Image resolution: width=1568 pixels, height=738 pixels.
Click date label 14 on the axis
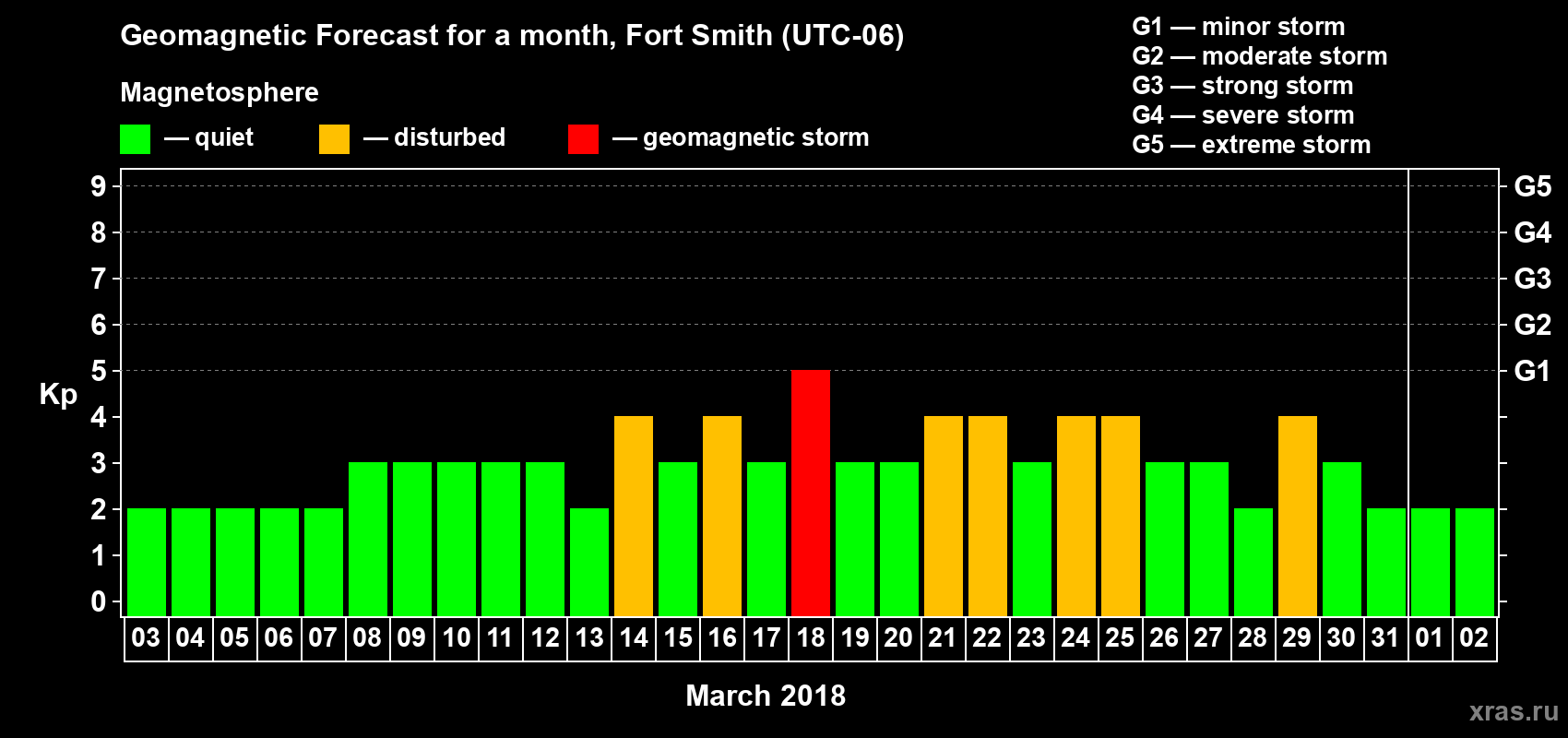tap(634, 638)
